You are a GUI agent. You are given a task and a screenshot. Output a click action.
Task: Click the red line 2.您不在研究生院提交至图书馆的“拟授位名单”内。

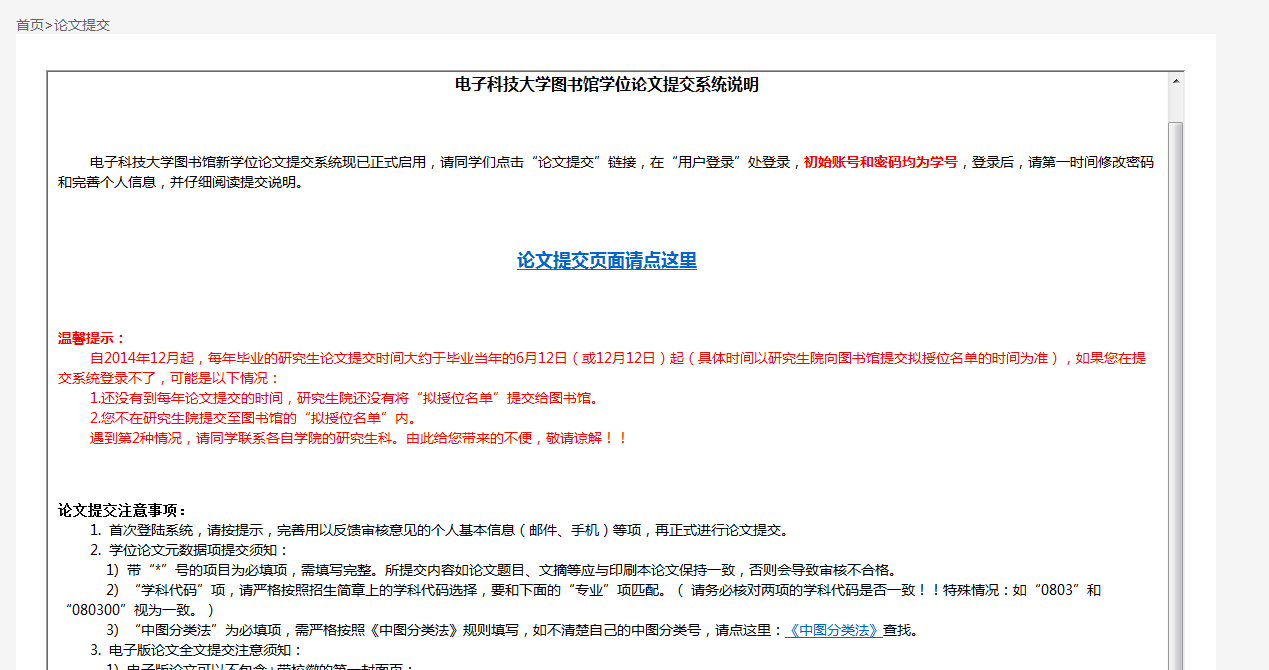pos(253,418)
